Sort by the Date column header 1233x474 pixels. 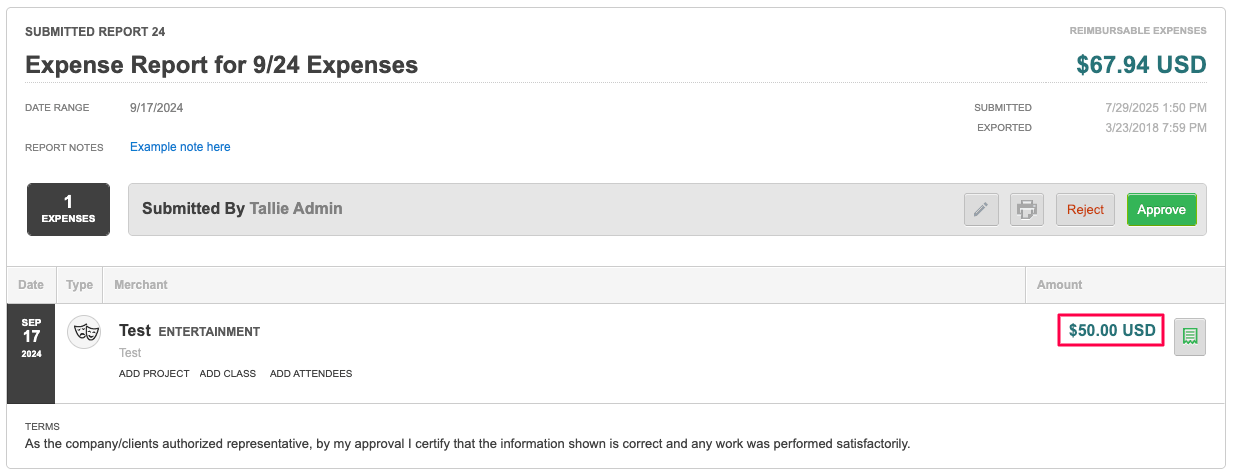tap(31, 285)
